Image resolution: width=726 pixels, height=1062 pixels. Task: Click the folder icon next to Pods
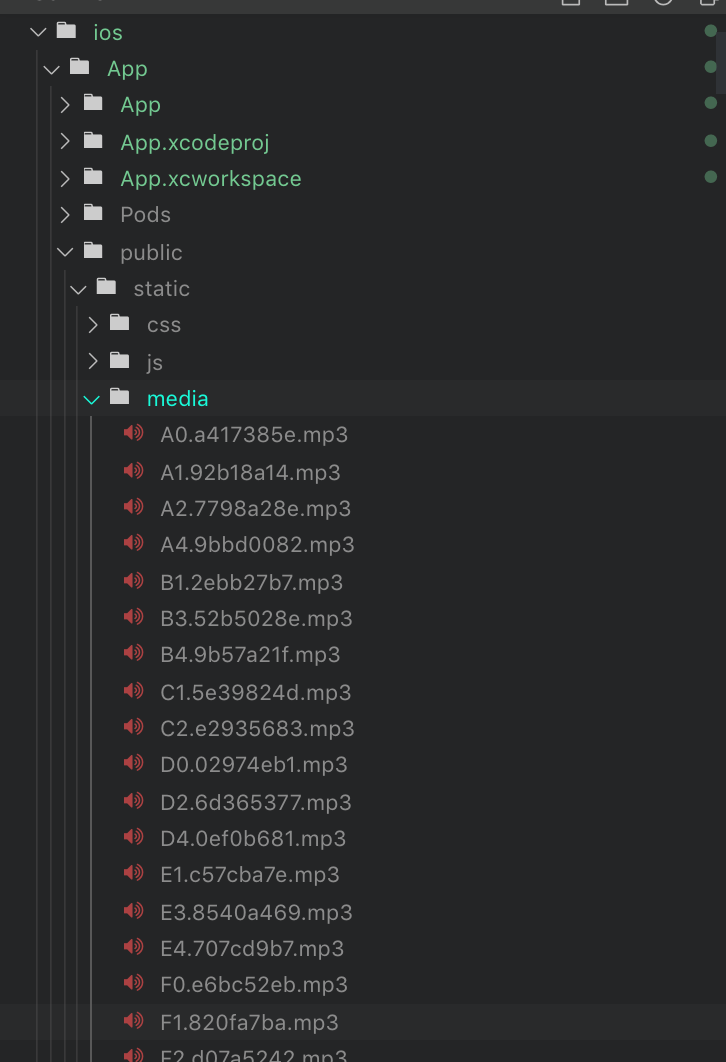click(93, 214)
